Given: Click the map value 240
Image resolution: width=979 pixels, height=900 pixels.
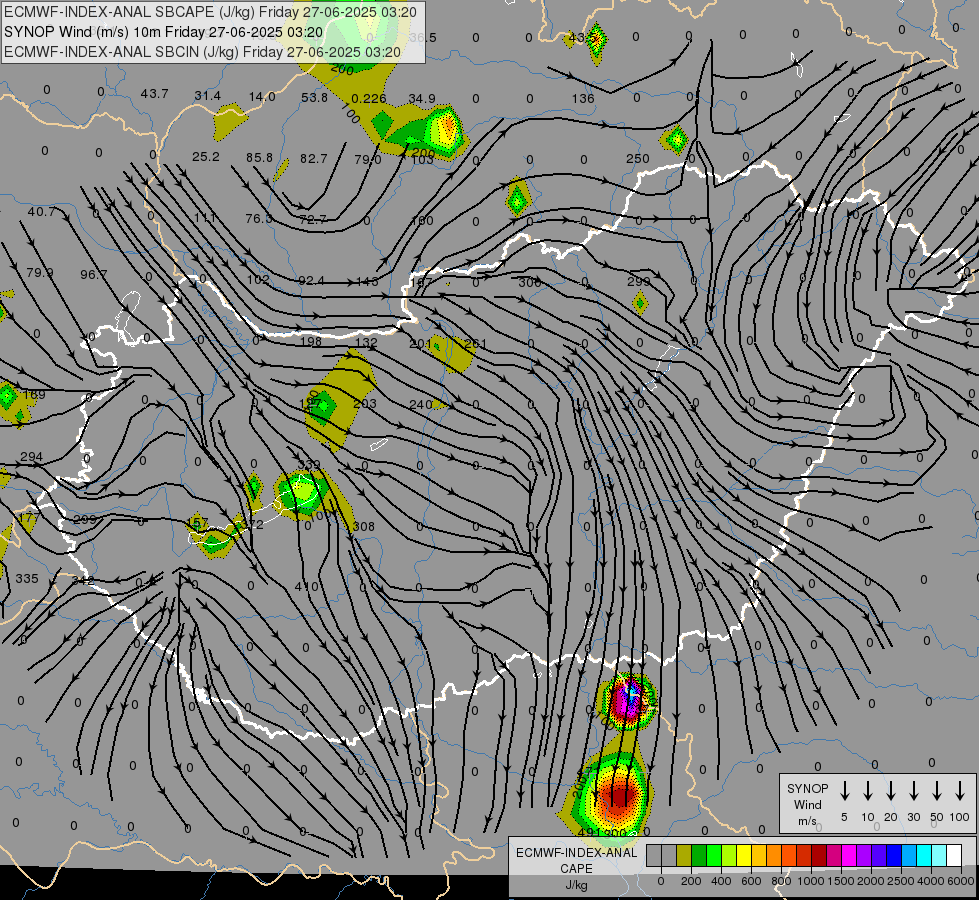Looking at the screenshot, I should pos(421,405).
